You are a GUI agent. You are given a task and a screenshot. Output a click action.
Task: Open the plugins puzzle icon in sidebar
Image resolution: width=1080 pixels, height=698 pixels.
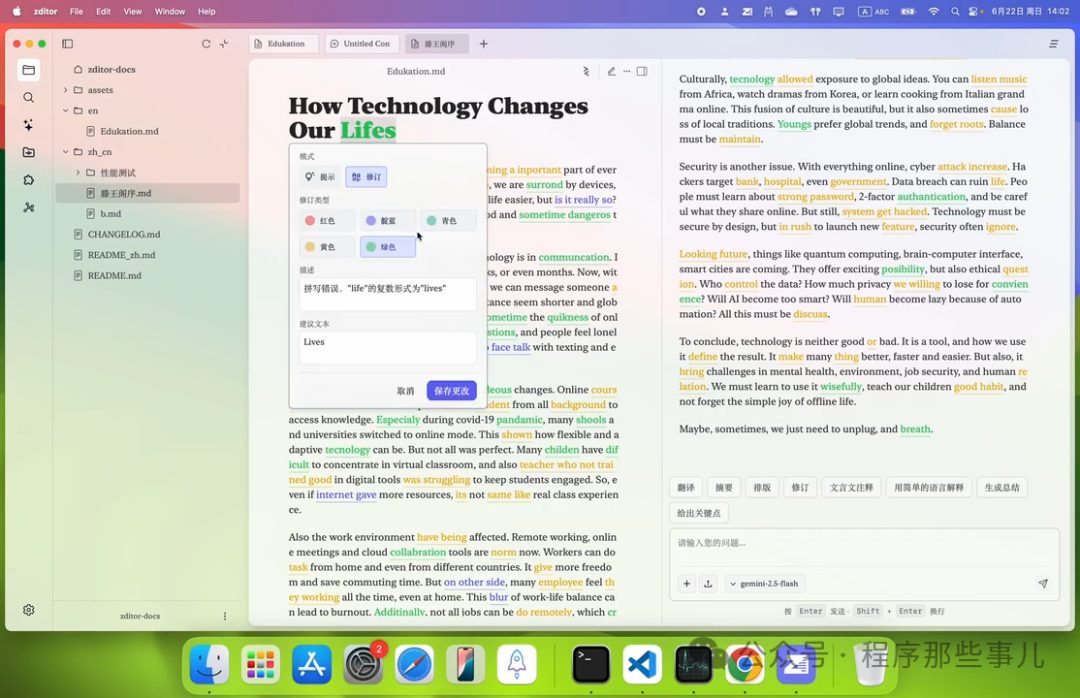pos(28,180)
